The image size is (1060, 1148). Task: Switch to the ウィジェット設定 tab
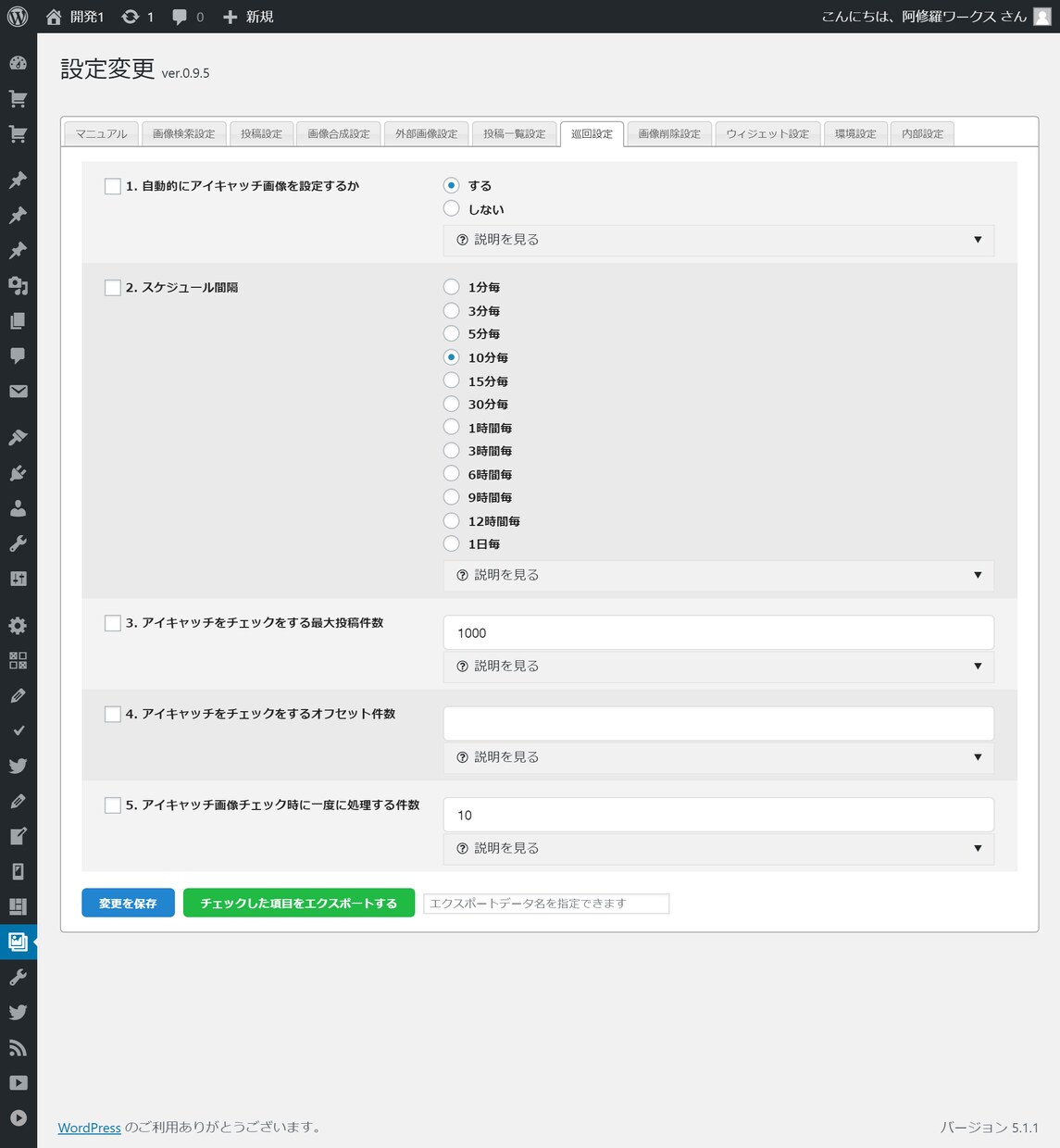[x=767, y=133]
